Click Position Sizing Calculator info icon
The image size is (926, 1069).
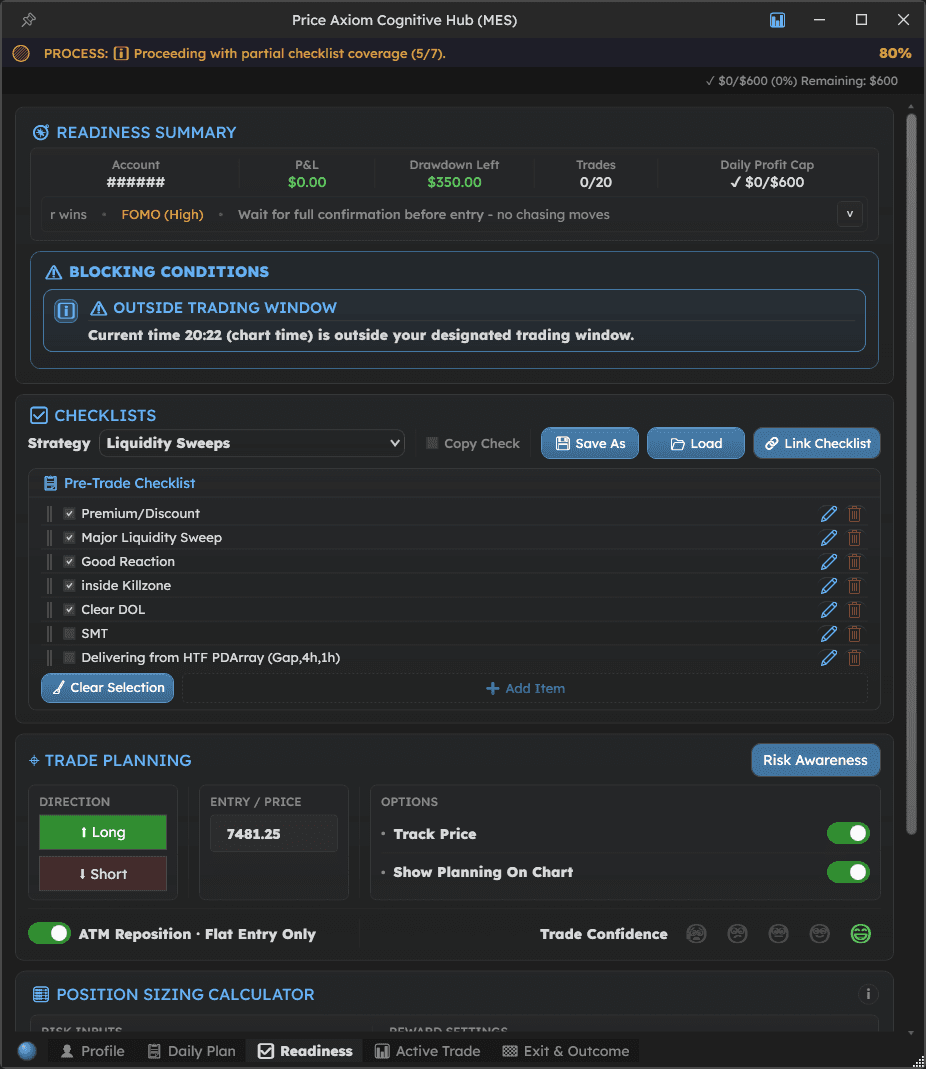pos(868,994)
